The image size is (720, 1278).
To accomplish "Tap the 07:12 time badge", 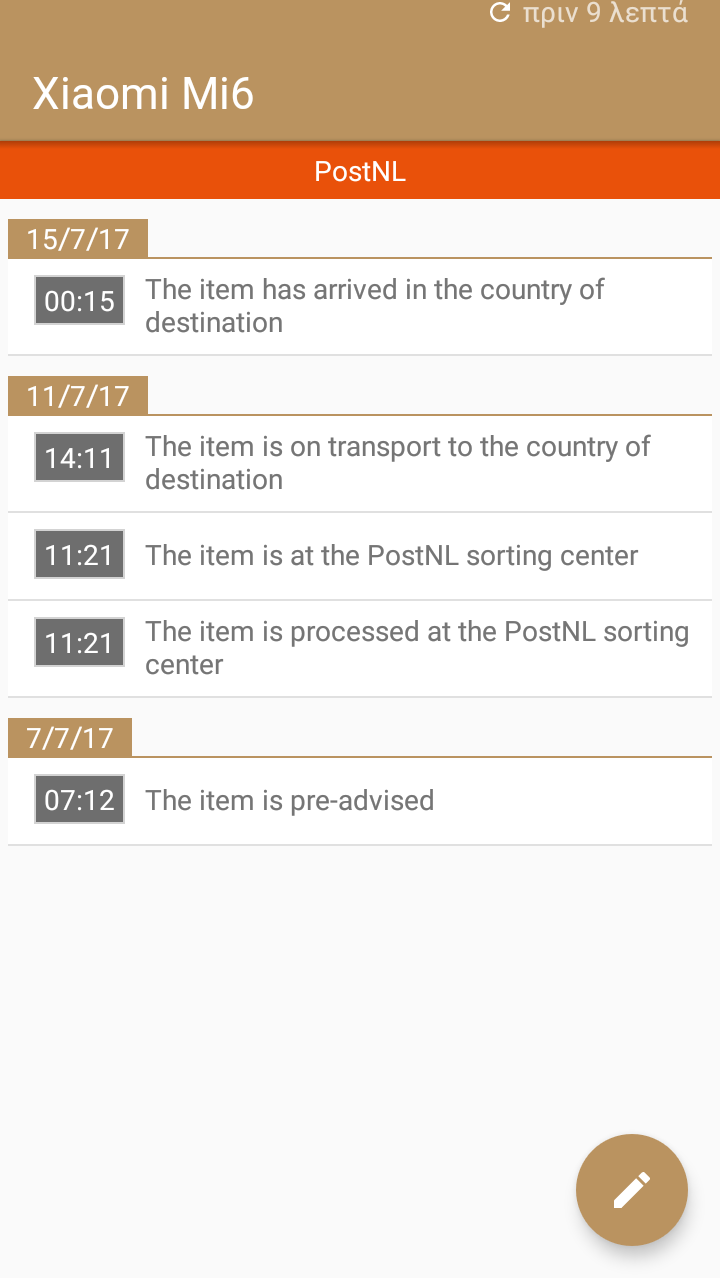I will click(x=80, y=799).
